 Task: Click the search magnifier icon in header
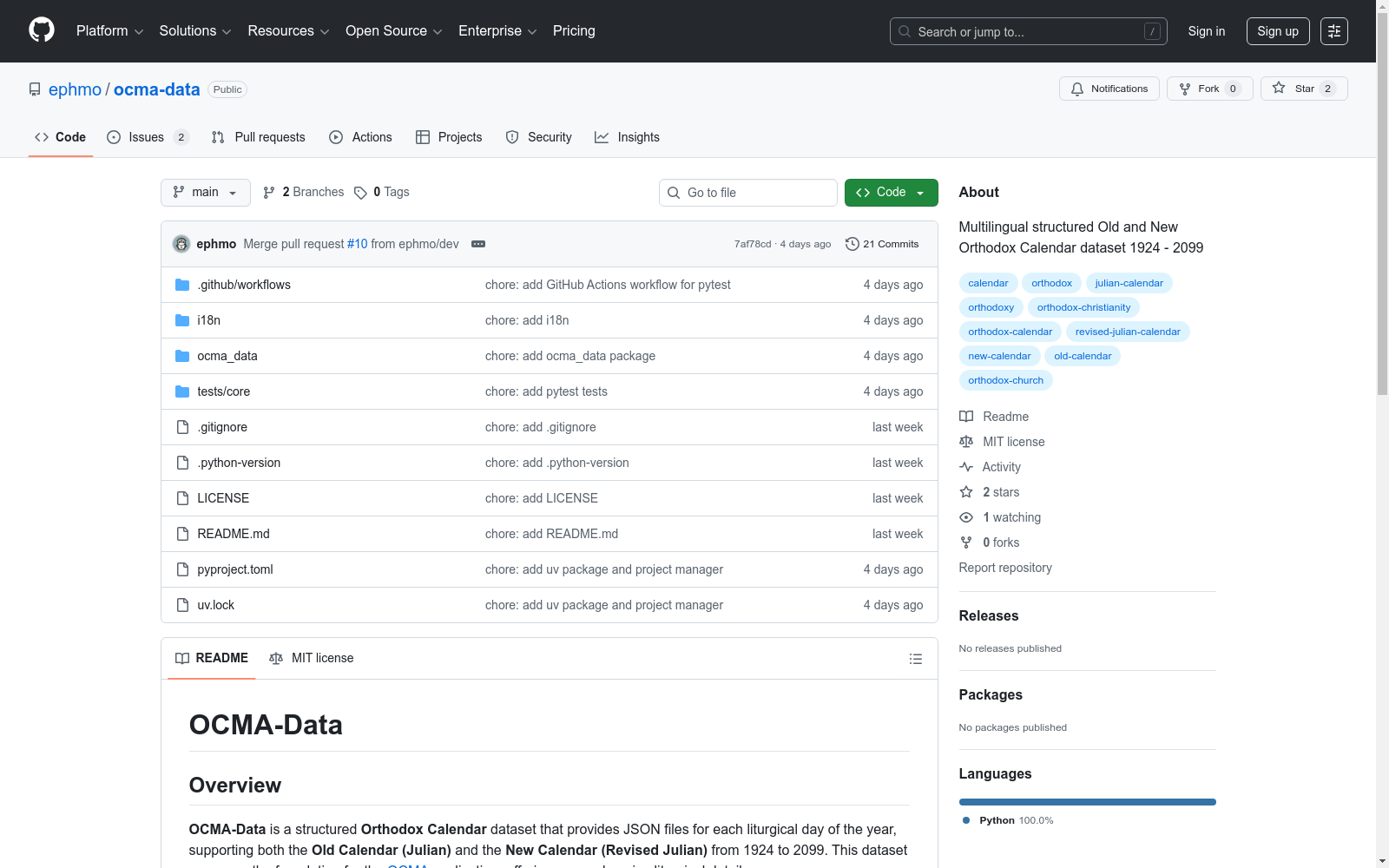[905, 31]
